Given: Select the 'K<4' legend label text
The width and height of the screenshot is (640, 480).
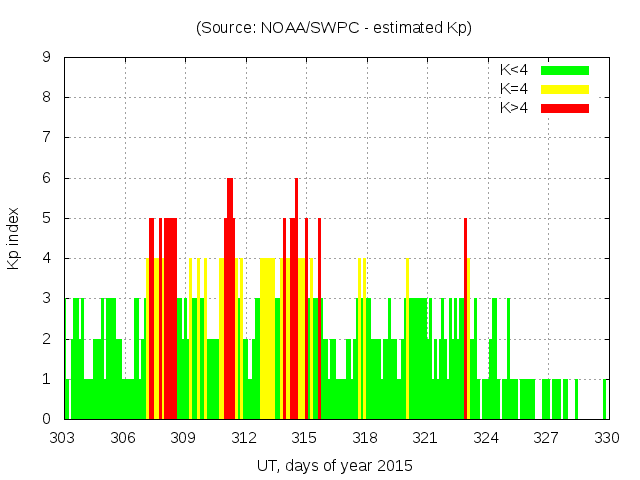Looking at the screenshot, I should pyautogui.click(x=514, y=70).
